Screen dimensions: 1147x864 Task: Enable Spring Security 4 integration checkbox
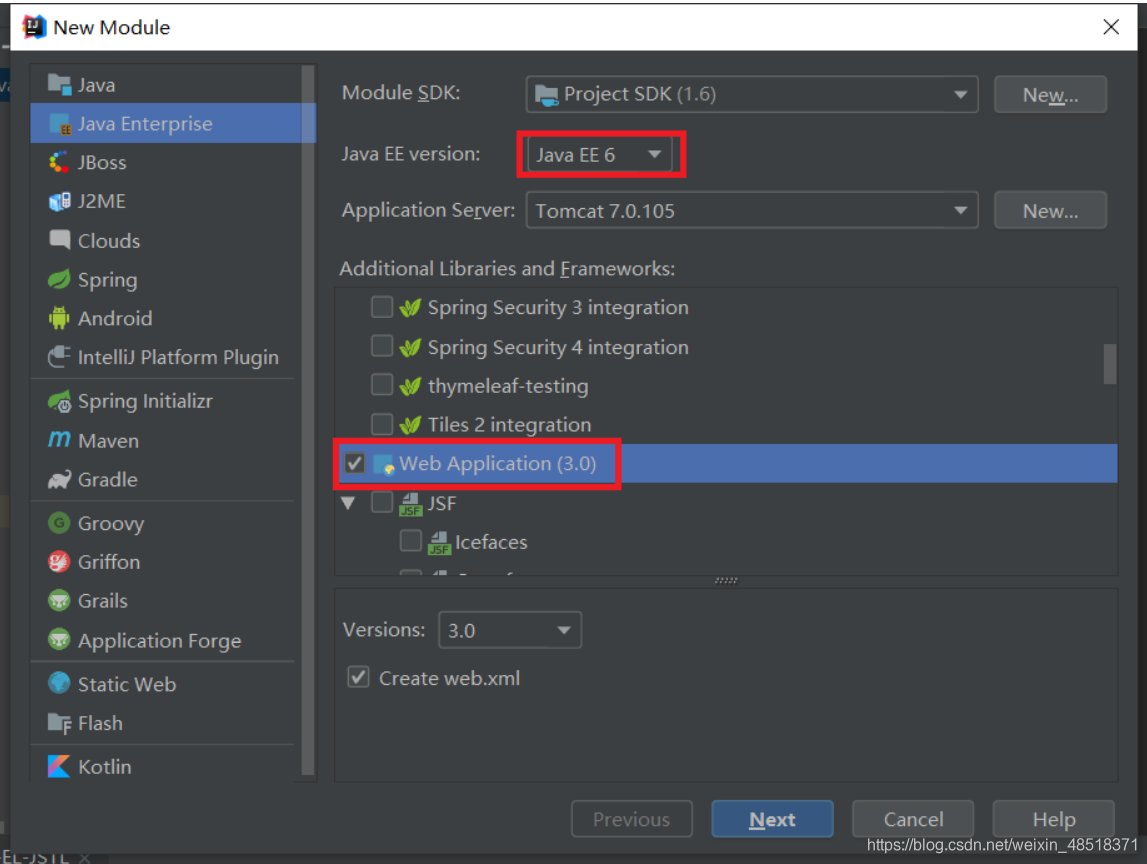[x=382, y=345]
